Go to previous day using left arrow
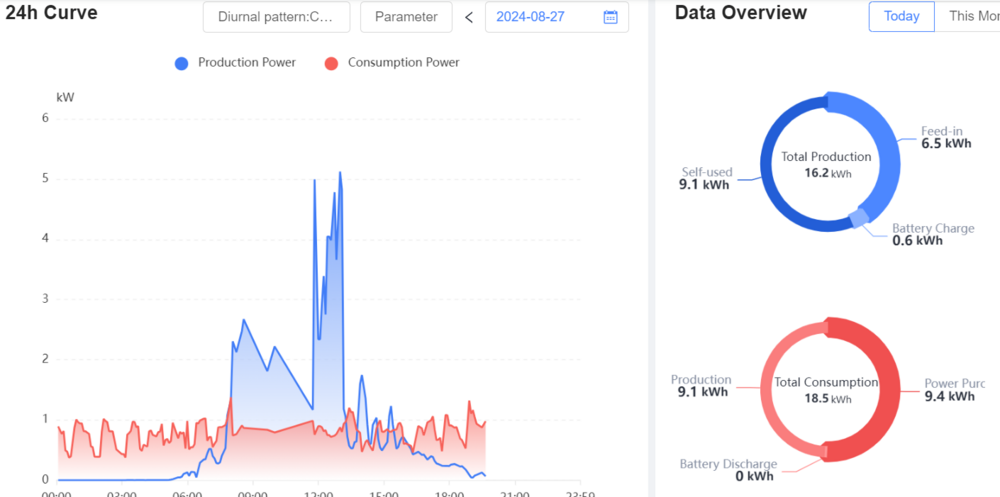1000x497 pixels. [x=468, y=17]
